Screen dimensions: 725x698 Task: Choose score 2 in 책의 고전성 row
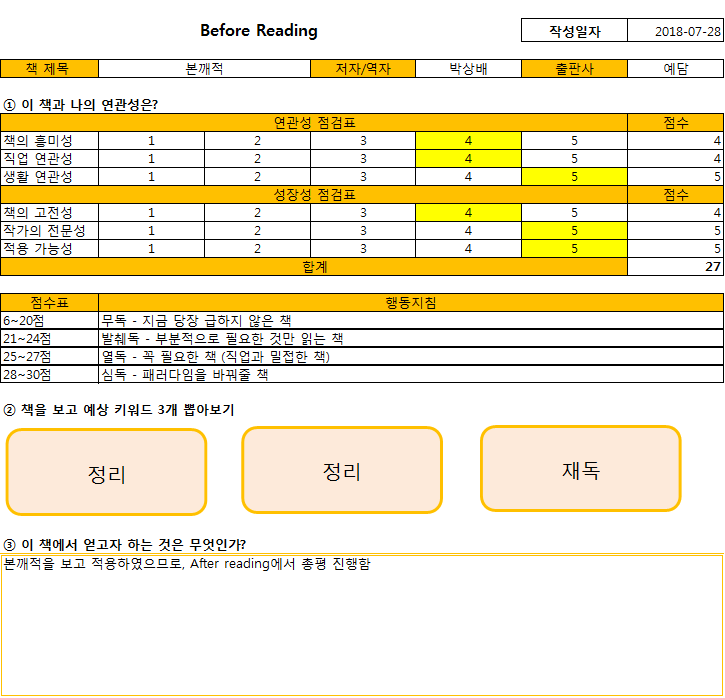point(257,213)
